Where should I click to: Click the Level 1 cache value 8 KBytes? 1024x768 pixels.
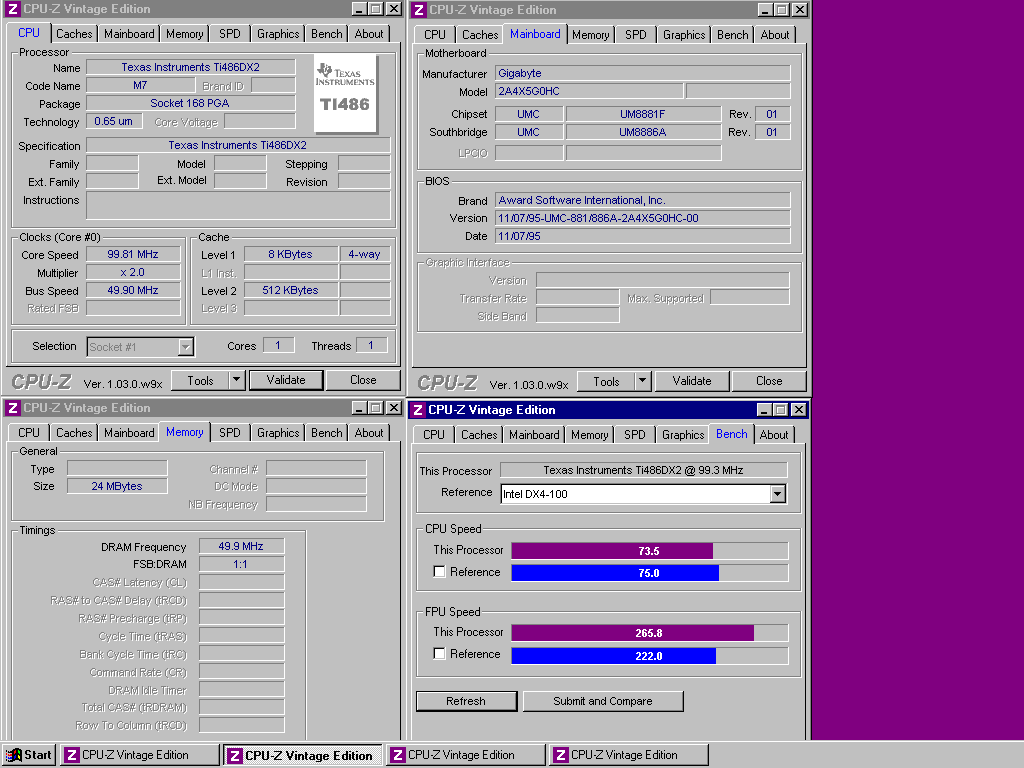[x=291, y=255]
